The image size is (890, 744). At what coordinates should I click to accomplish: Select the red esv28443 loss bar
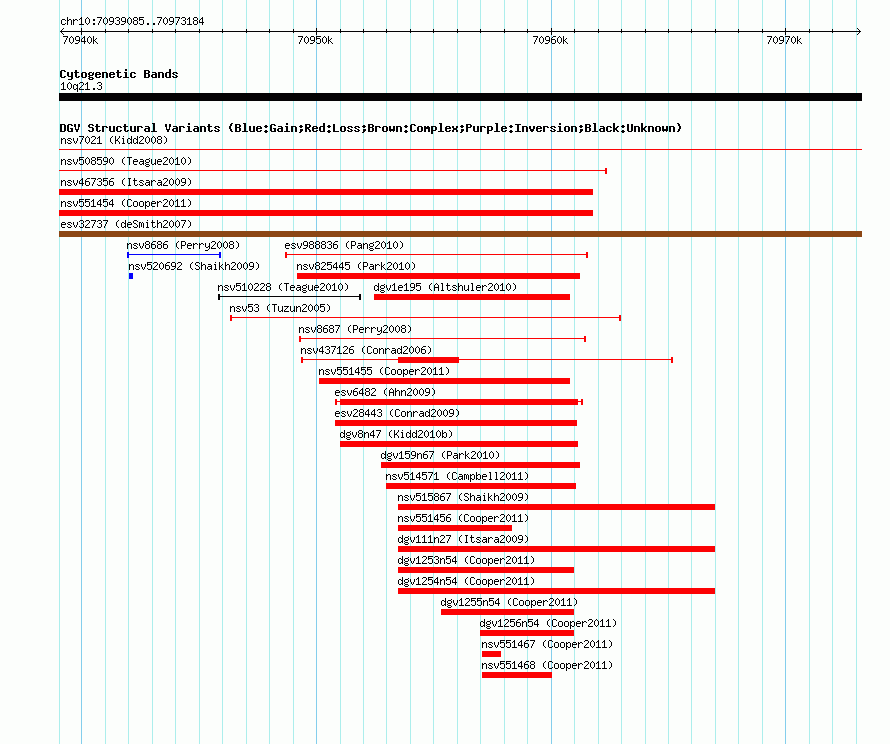pyautogui.click(x=456, y=423)
